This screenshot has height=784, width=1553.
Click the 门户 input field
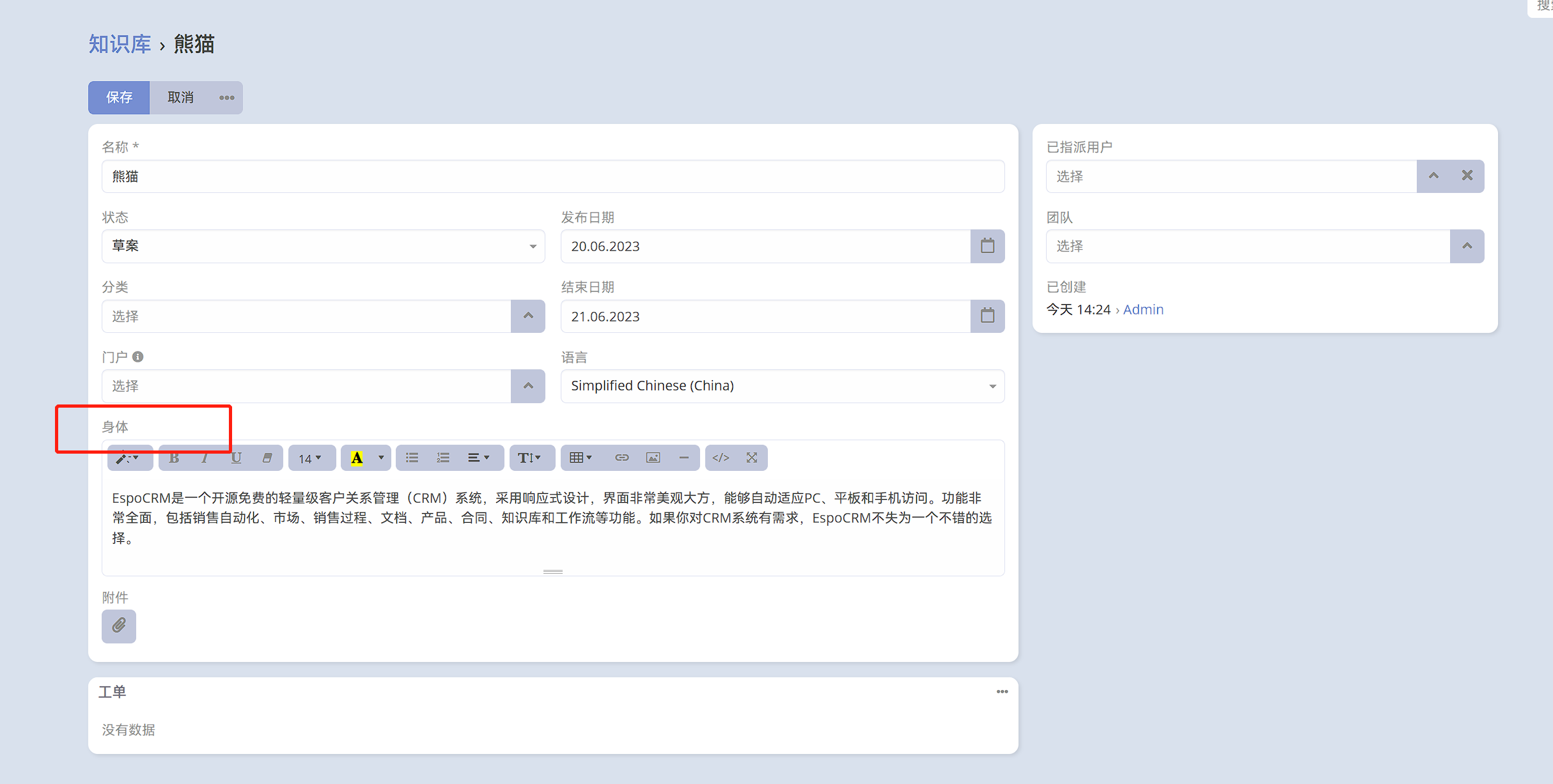tap(306, 386)
